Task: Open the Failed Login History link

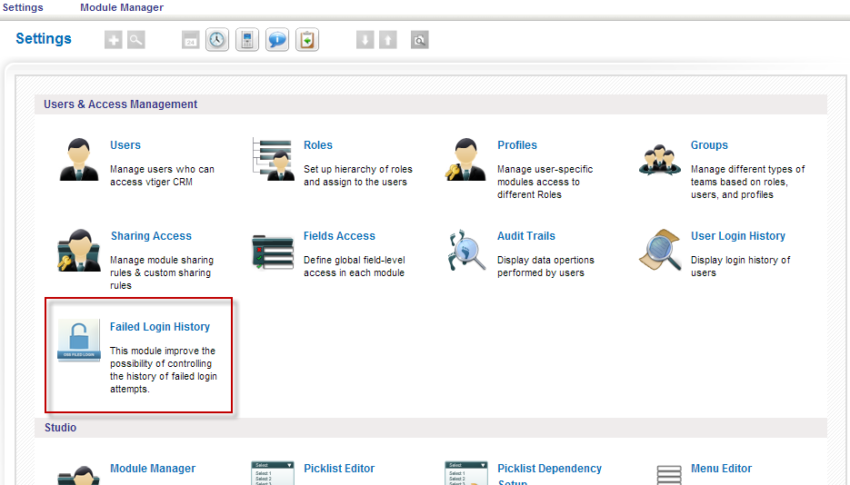Action: pyautogui.click(x=160, y=327)
